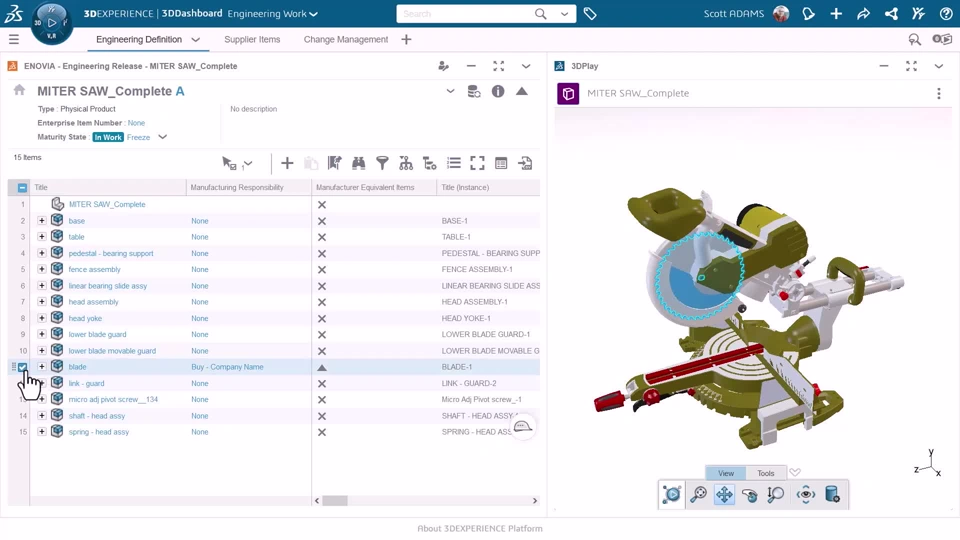The height and width of the screenshot is (540, 960).
Task: Switch to the Tools tab in 3DPlay
Action: click(x=765, y=473)
